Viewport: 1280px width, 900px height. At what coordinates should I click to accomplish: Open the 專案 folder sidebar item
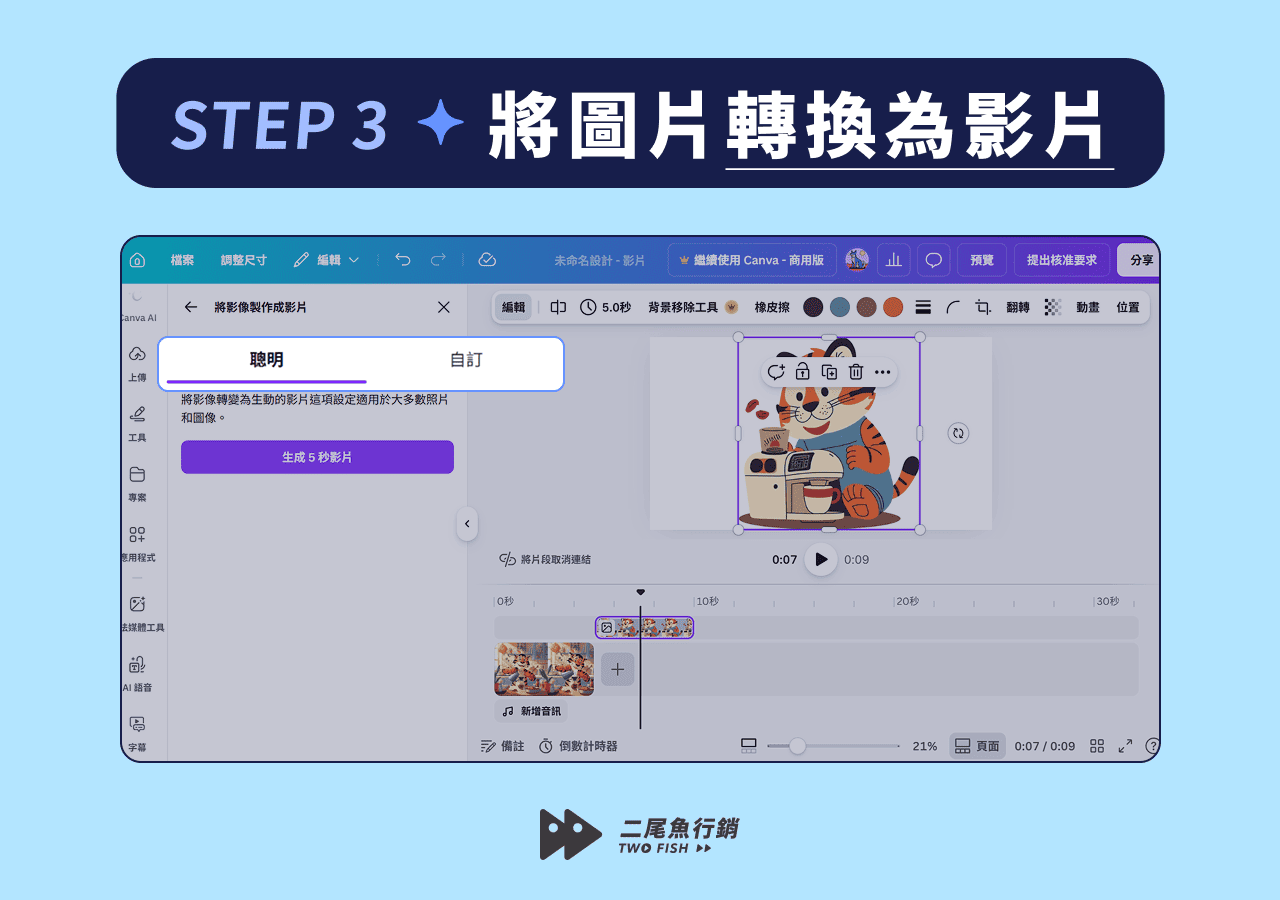pyautogui.click(x=137, y=484)
